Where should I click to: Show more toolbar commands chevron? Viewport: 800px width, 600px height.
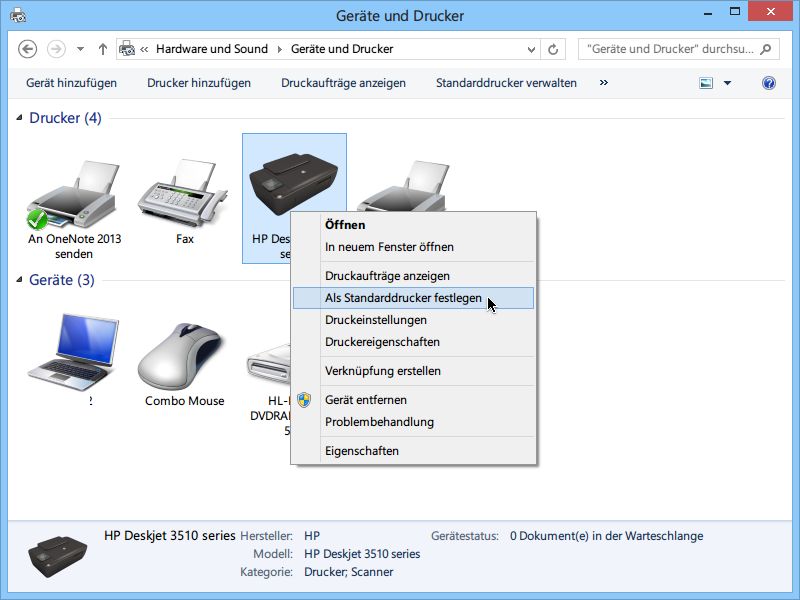tap(604, 83)
